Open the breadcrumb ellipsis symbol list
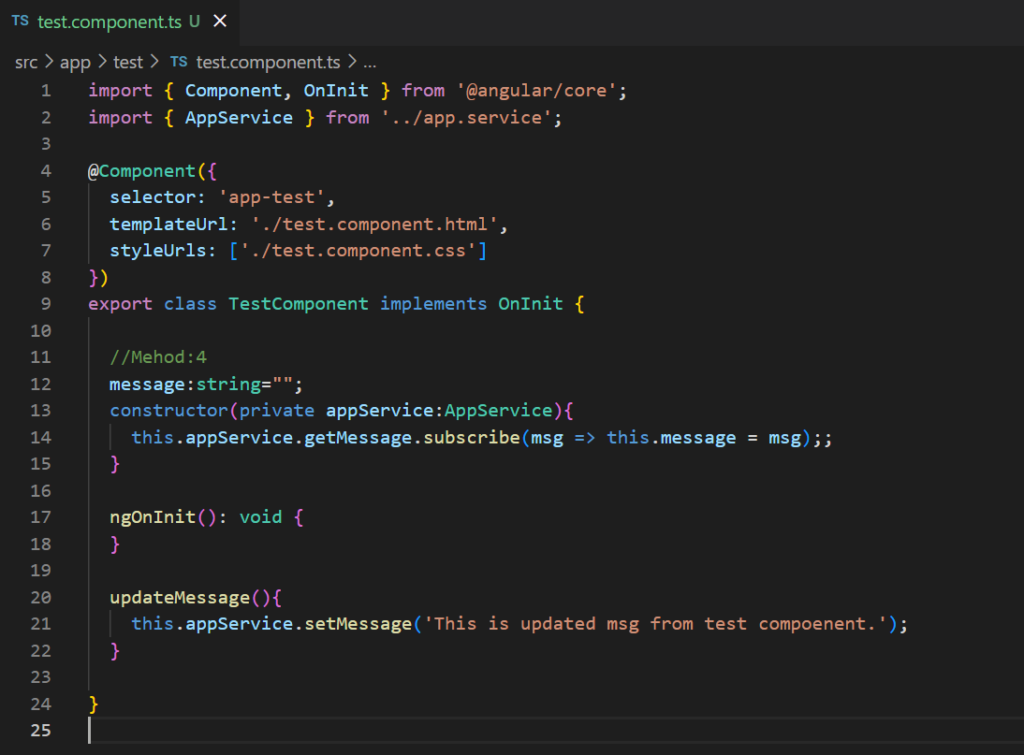This screenshot has height=755, width=1024. 370,63
